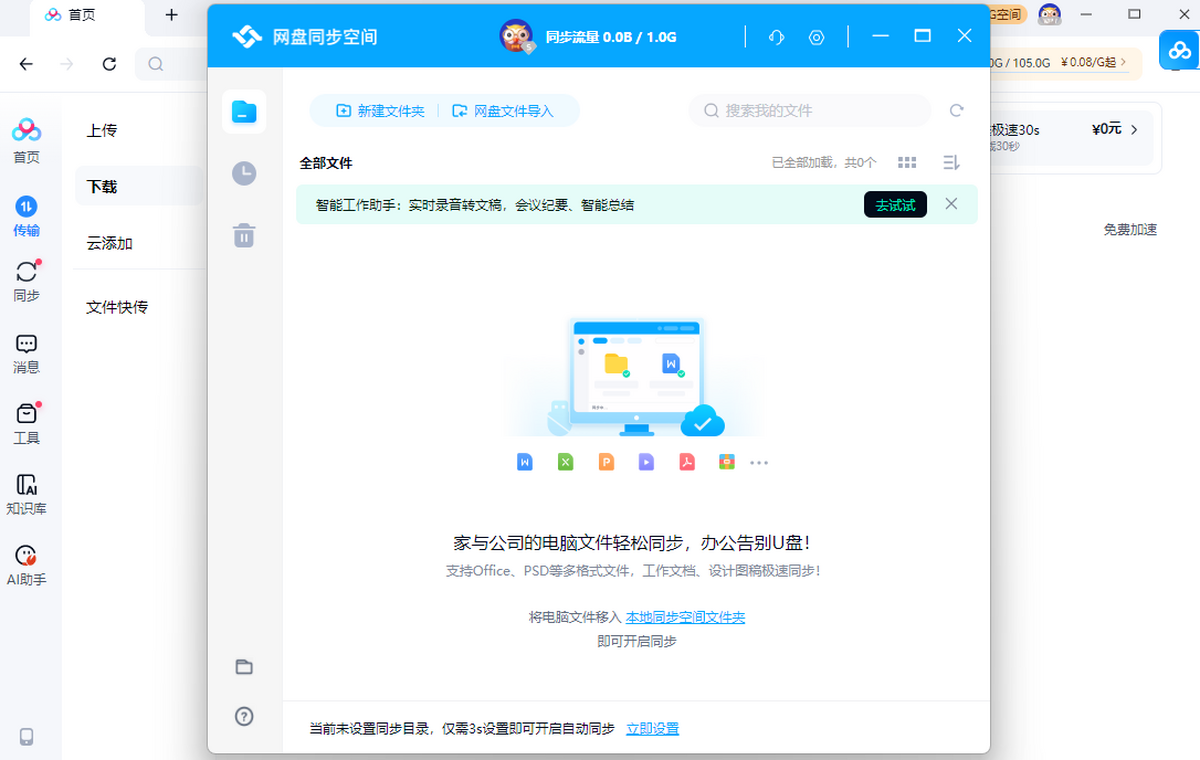
Task: Add a new tab with the plus button
Action: 171,15
